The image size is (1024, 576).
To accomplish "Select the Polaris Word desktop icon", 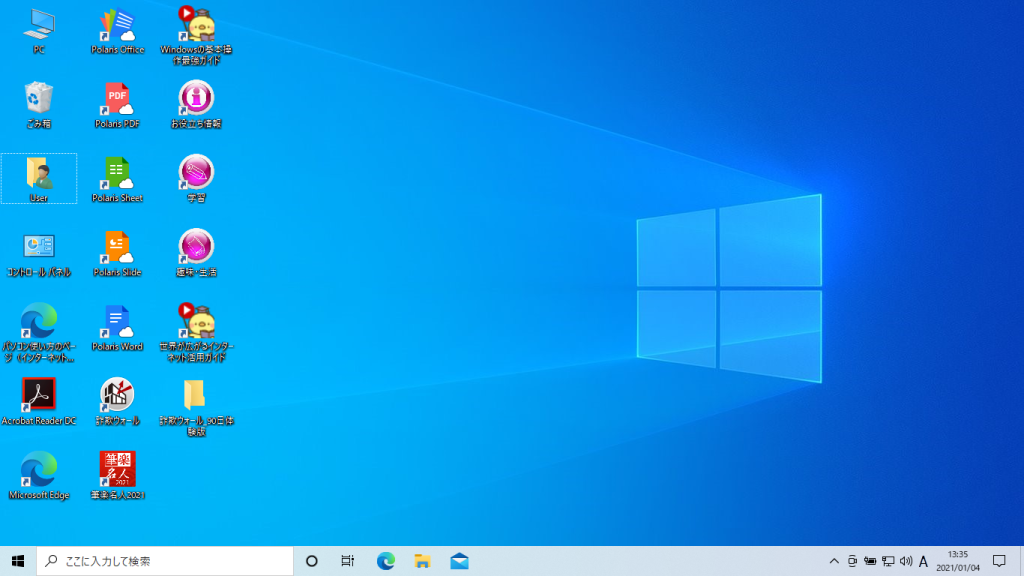I will click(118, 323).
